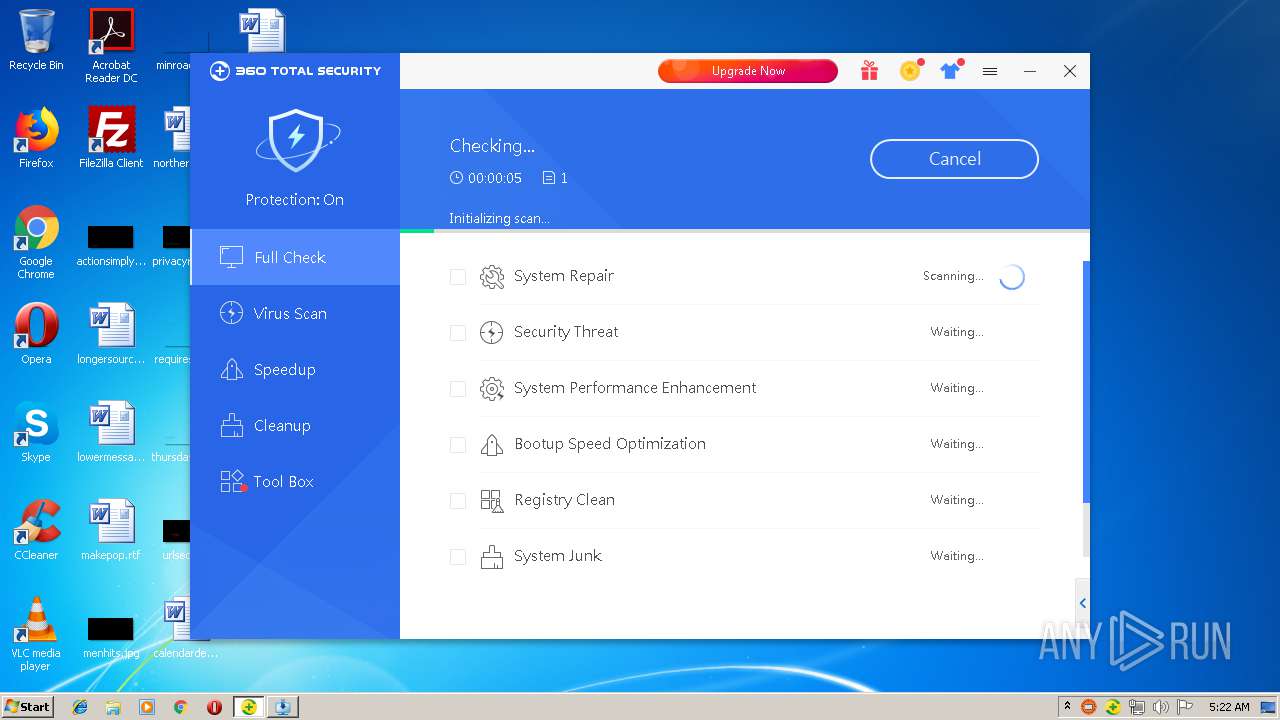This screenshot has height=720, width=1280.
Task: Click the 'Initializing scan...' status text
Action: 499,218
